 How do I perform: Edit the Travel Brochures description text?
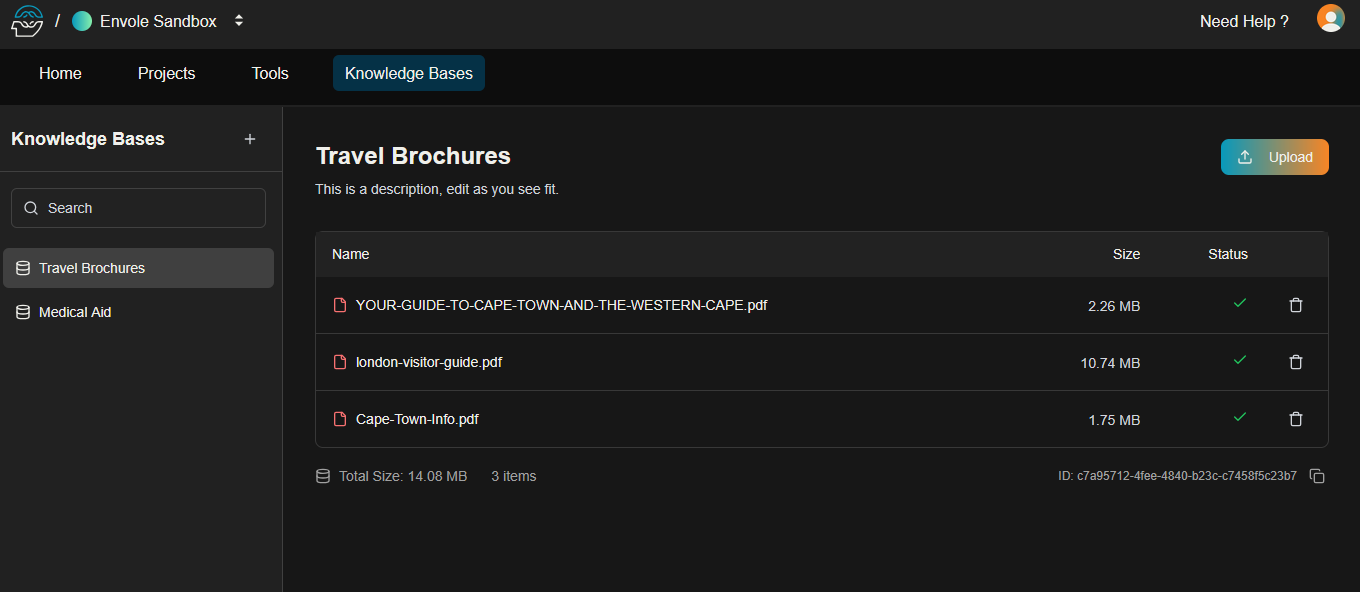click(437, 189)
